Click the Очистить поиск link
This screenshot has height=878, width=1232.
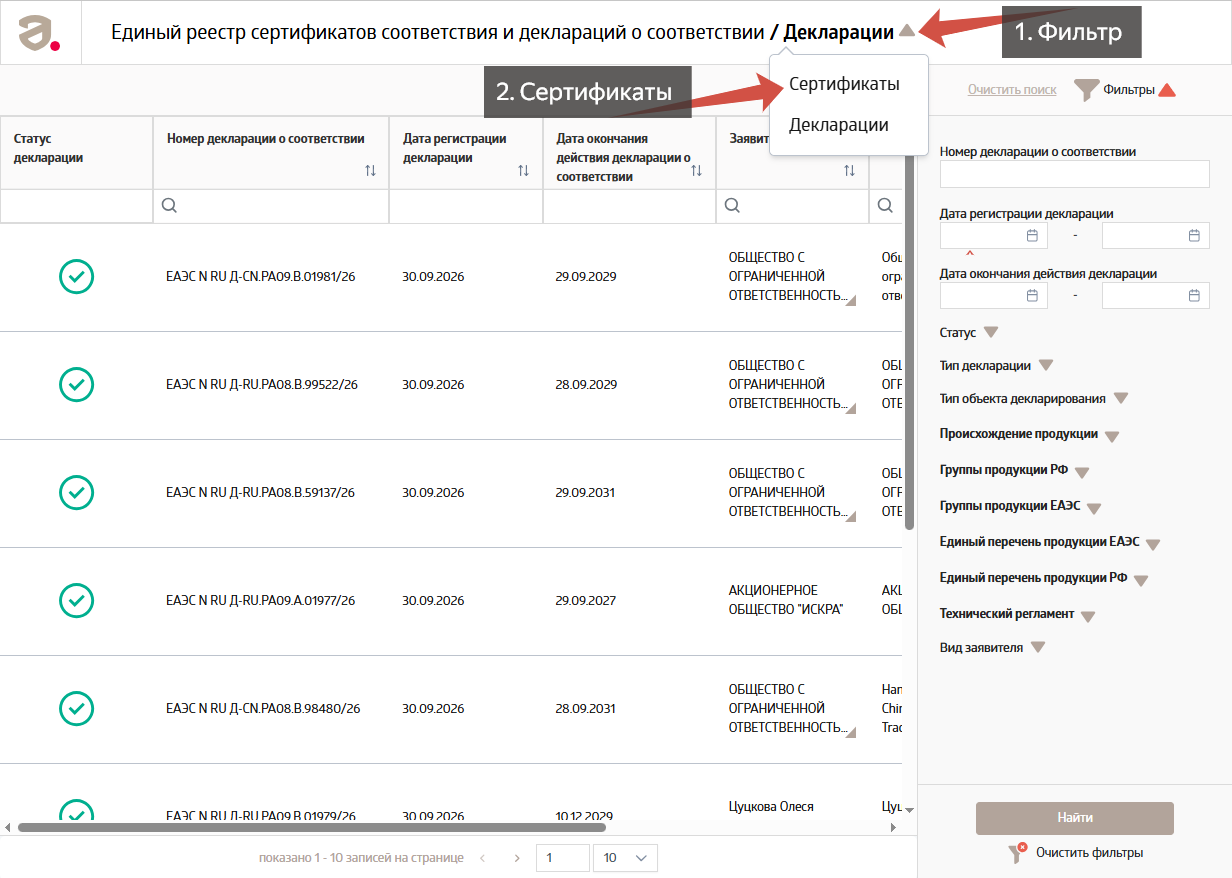tap(1012, 90)
